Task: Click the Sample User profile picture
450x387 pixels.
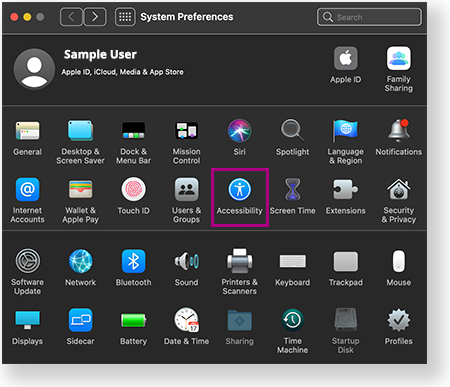Action: 34,69
